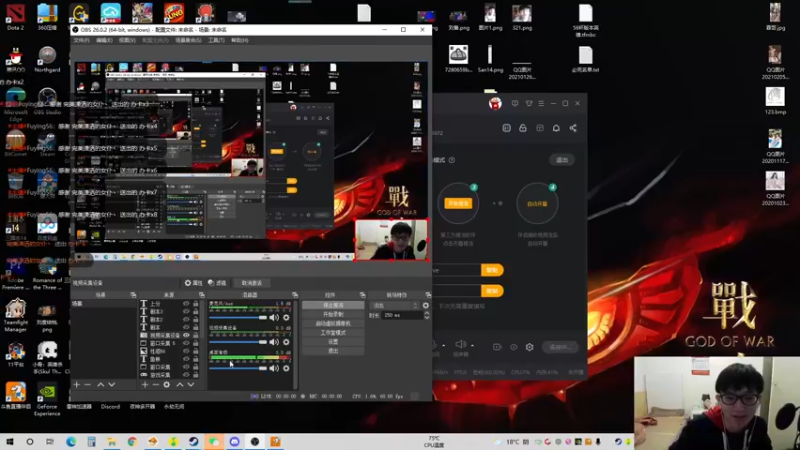Toggle the lock on 游戏采集 source
800x450 pixels.
pos(195,375)
